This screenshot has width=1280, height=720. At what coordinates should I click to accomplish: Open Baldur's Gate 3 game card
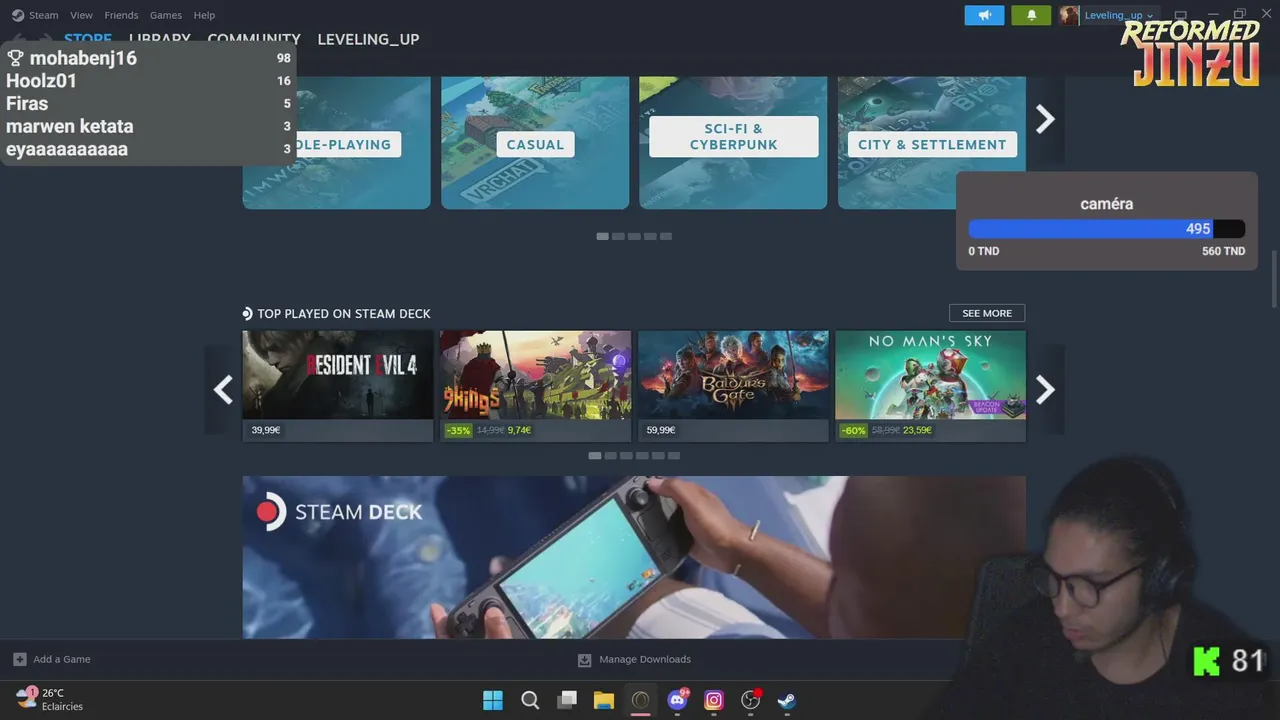[733, 386]
